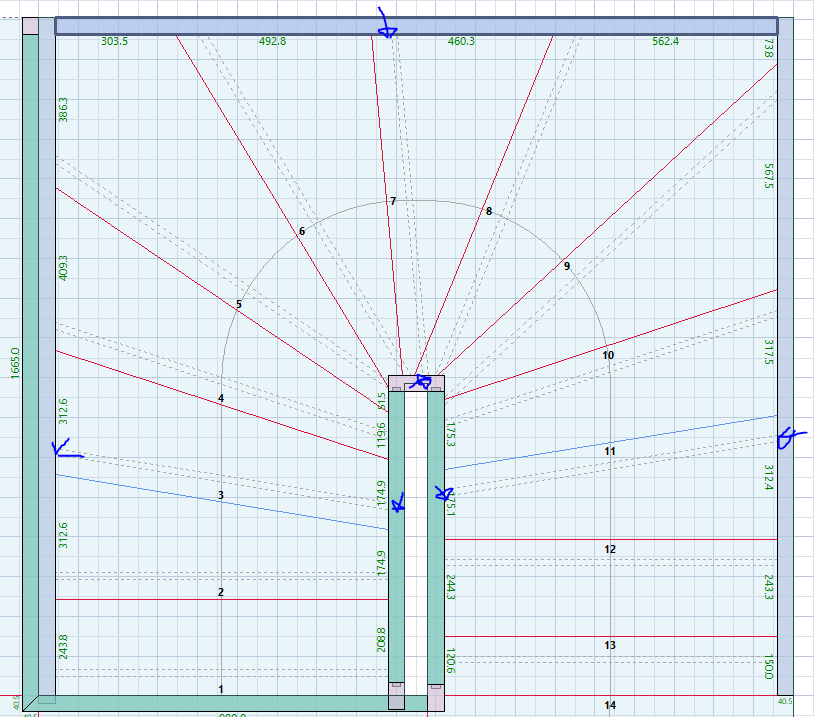Select step number 2 label
The width and height of the screenshot is (814, 717).
(x=221, y=592)
